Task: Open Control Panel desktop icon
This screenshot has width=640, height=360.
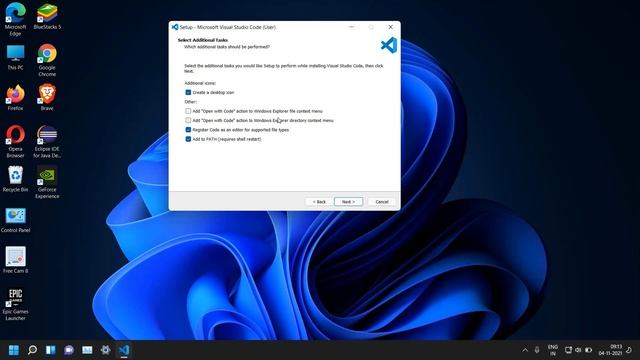Action: click(16, 220)
